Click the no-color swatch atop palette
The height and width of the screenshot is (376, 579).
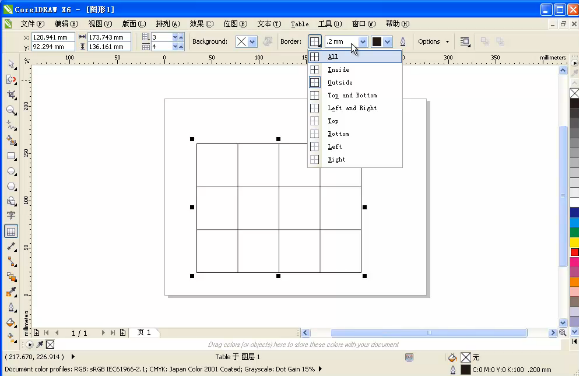tap(574, 93)
